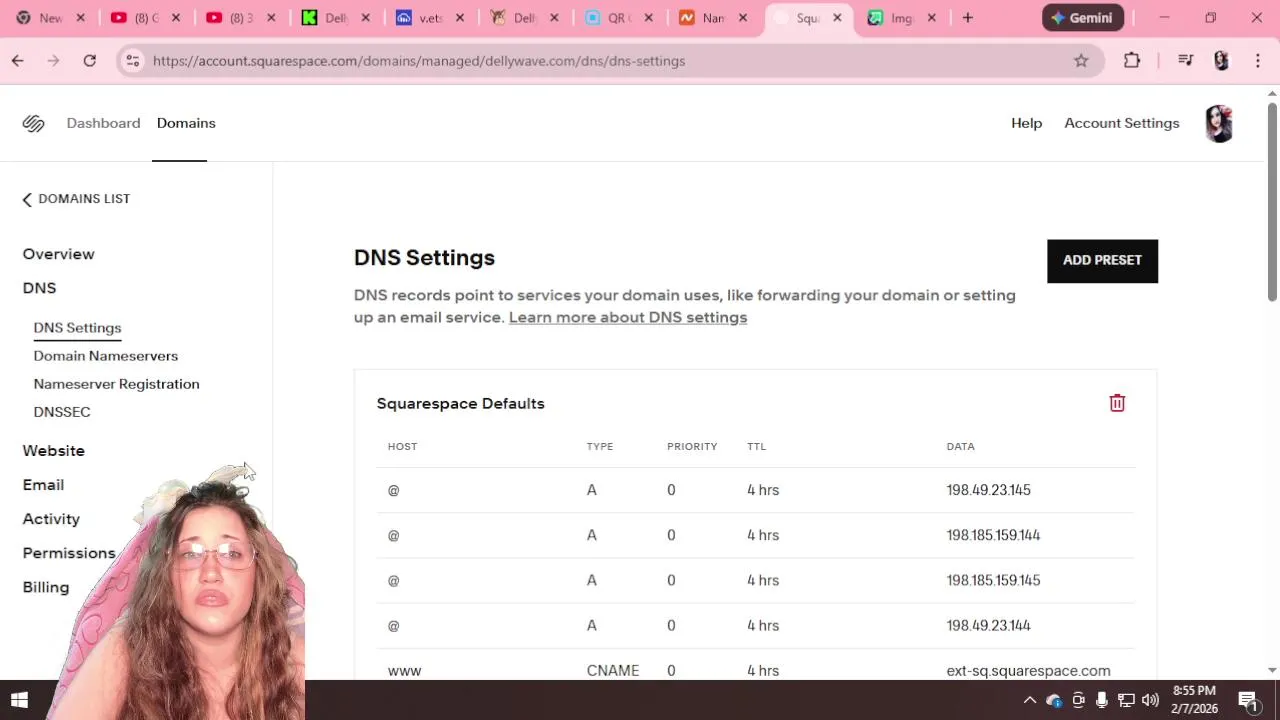Open the volume speaker tray icon
Image resolution: width=1280 pixels, height=720 pixels.
tap(1150, 700)
